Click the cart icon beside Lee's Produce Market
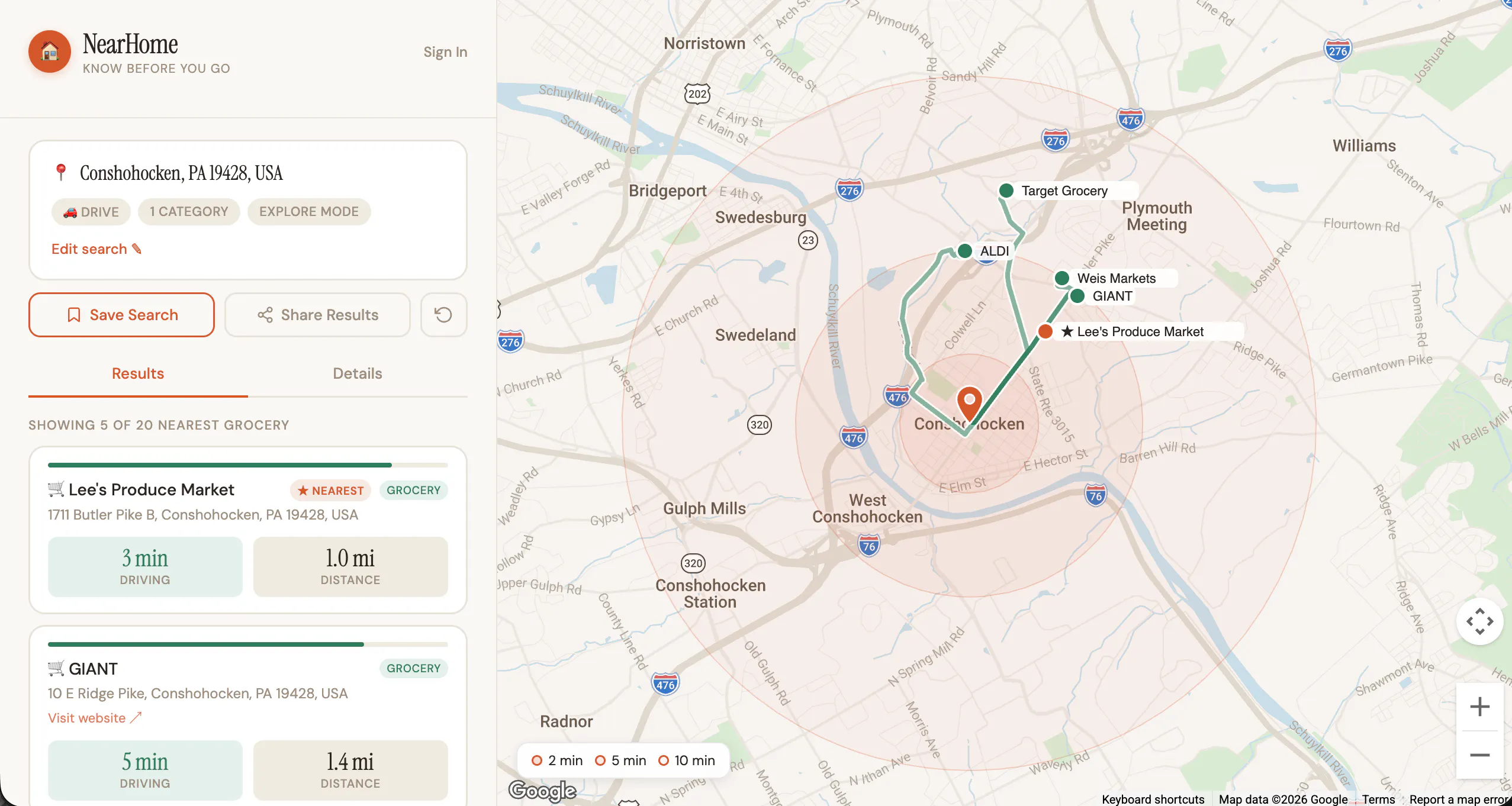1512x806 pixels. pyautogui.click(x=56, y=489)
